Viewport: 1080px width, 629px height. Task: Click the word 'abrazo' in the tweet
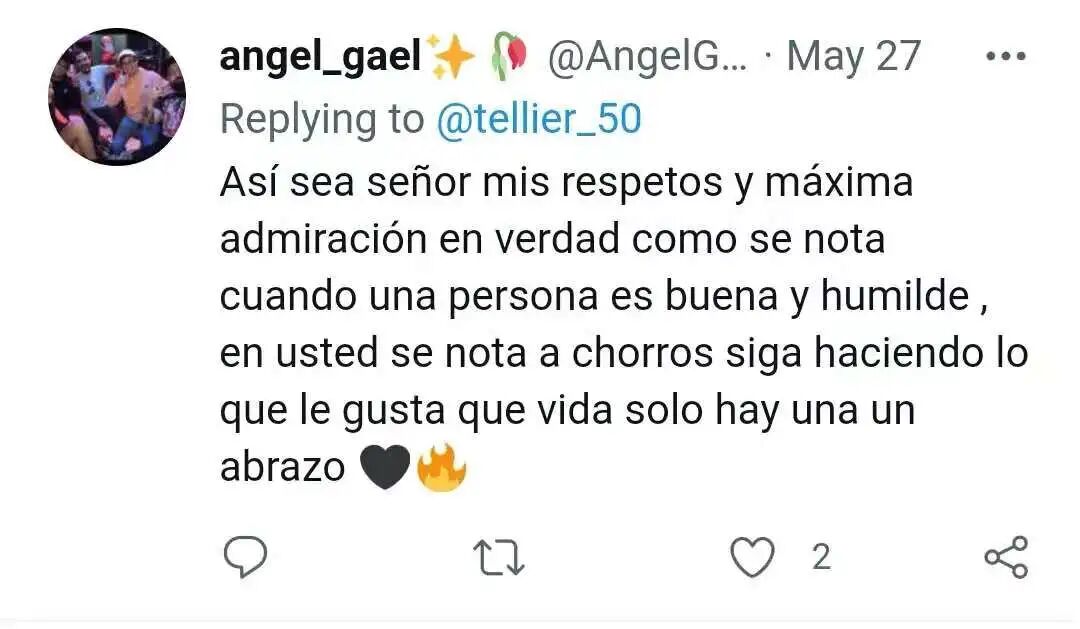pos(282,467)
